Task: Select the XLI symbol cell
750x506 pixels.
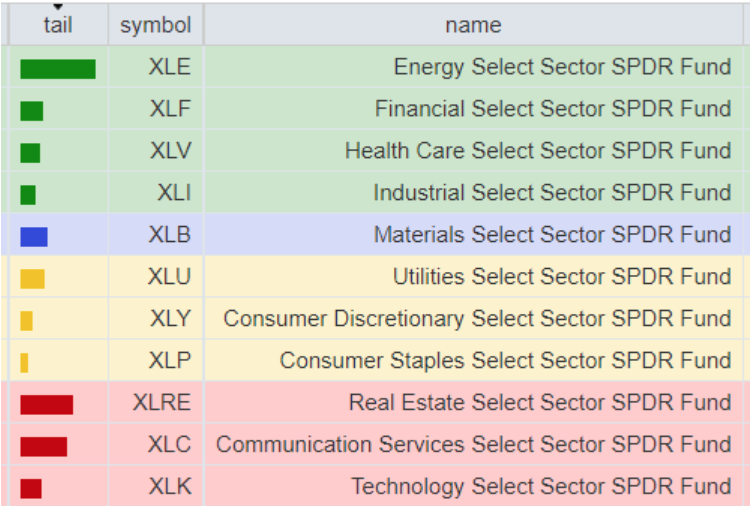Action: tap(173, 193)
